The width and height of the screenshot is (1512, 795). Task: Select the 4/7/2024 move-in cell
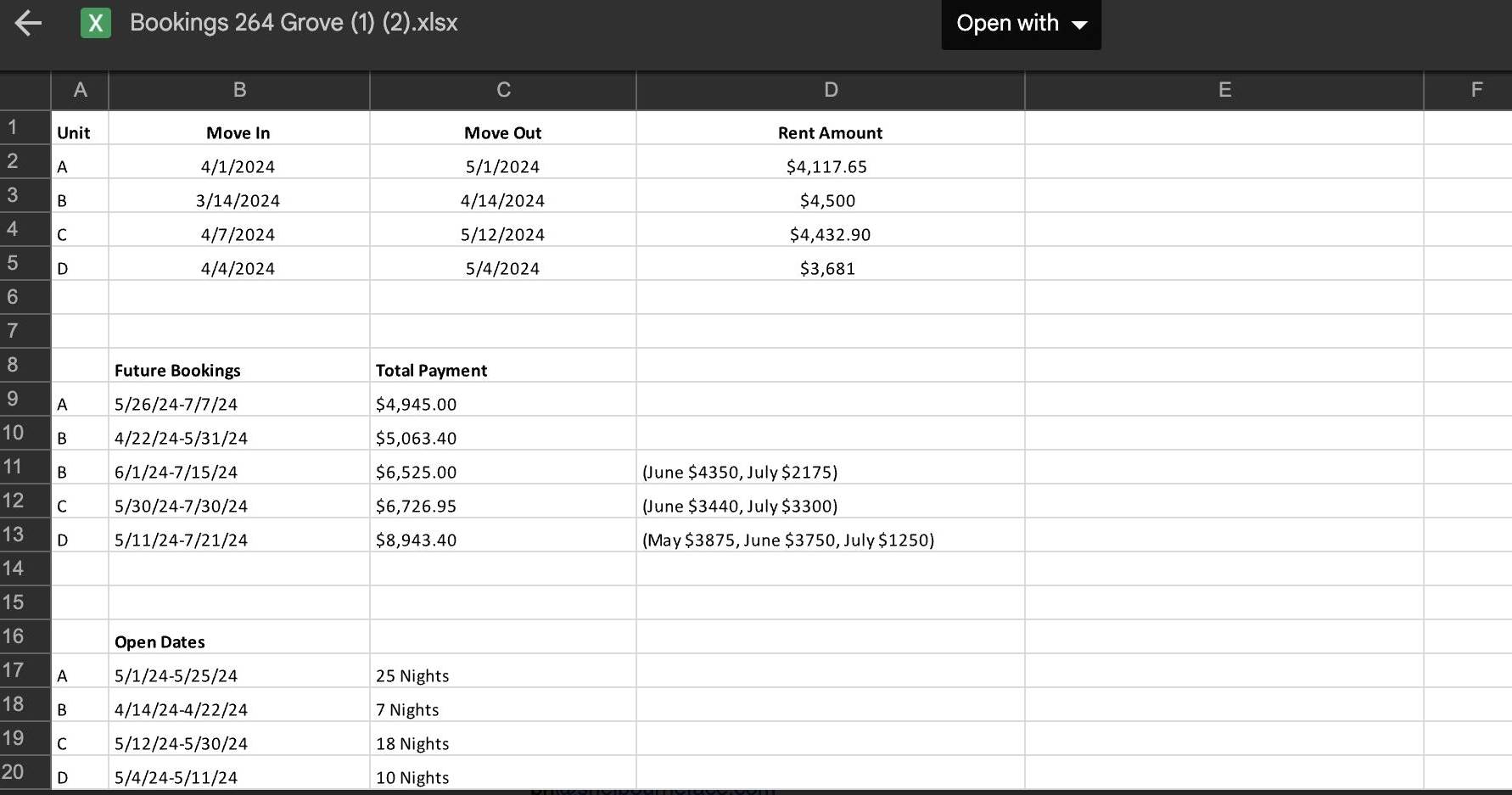tap(239, 230)
